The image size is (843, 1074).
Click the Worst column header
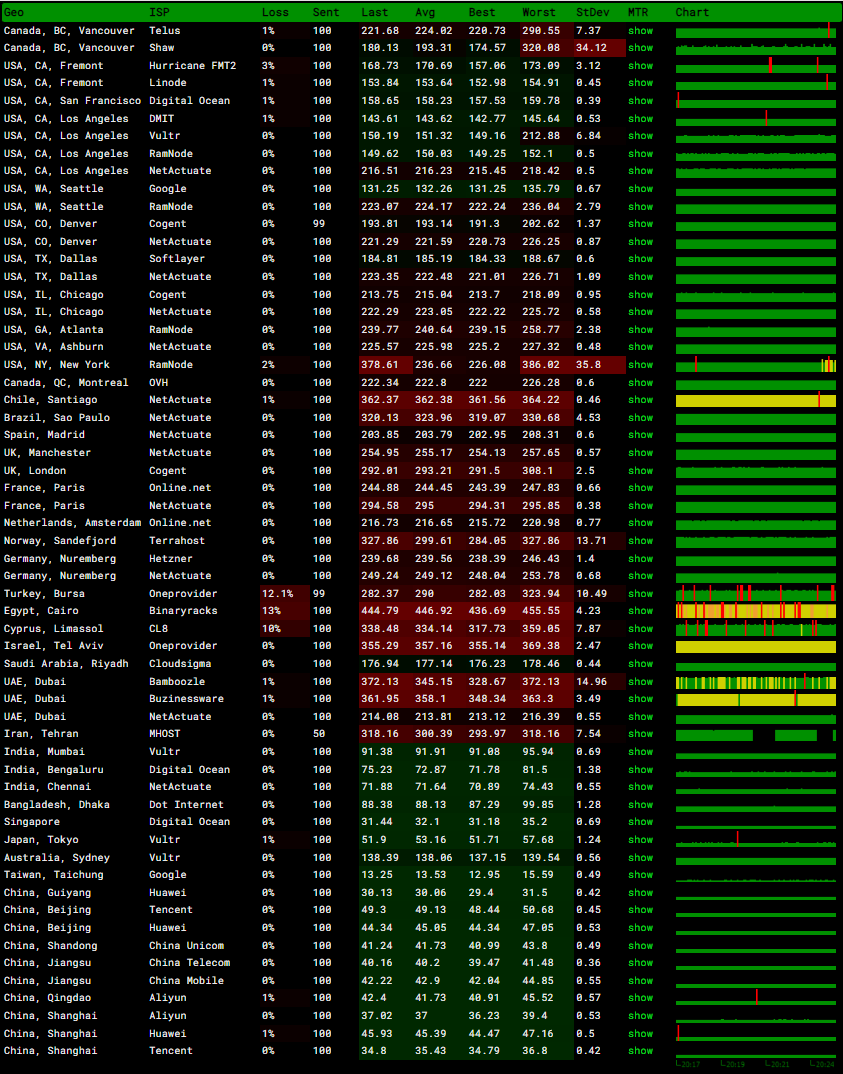[x=539, y=12]
